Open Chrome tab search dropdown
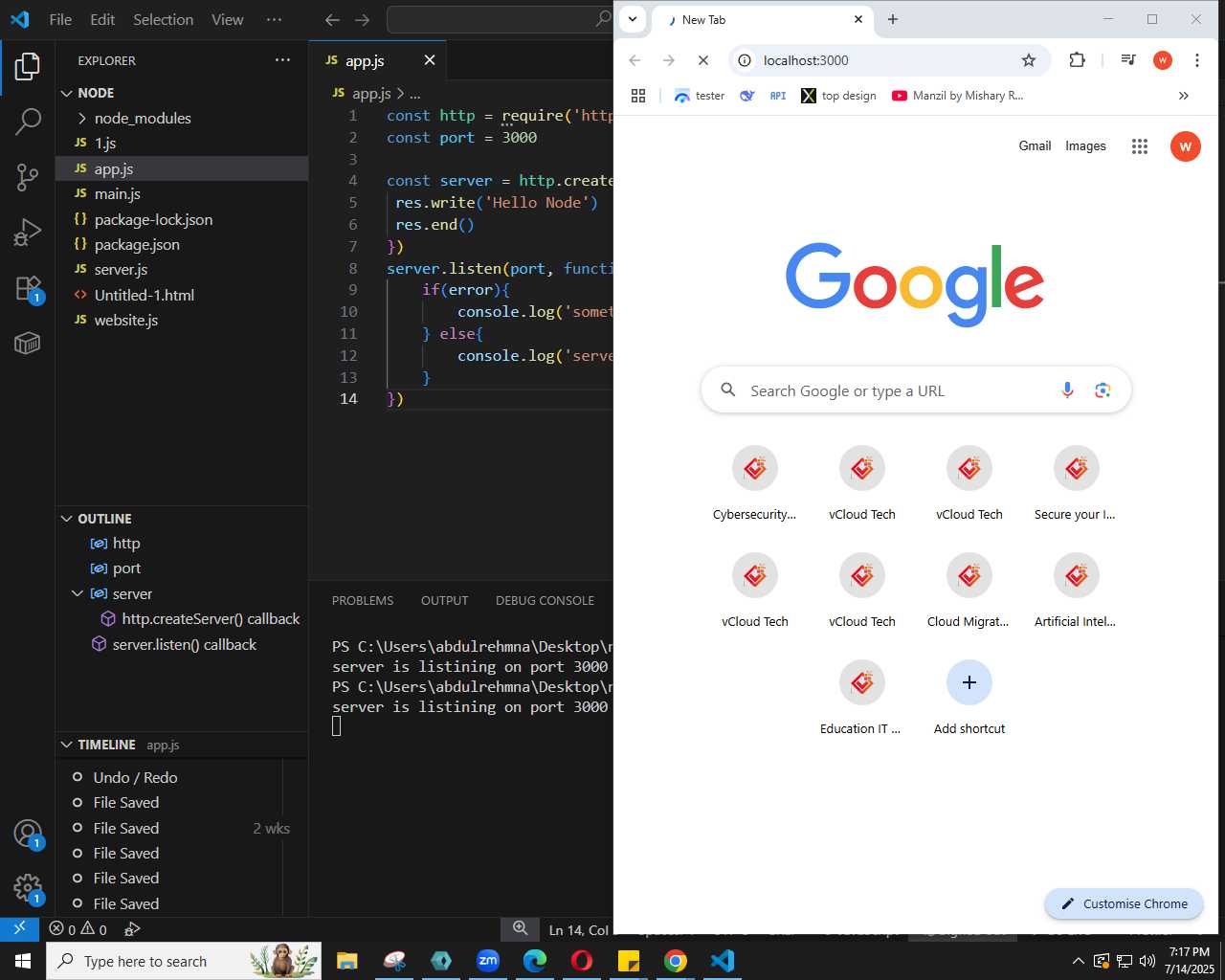The width and height of the screenshot is (1225, 980). pos(633,19)
